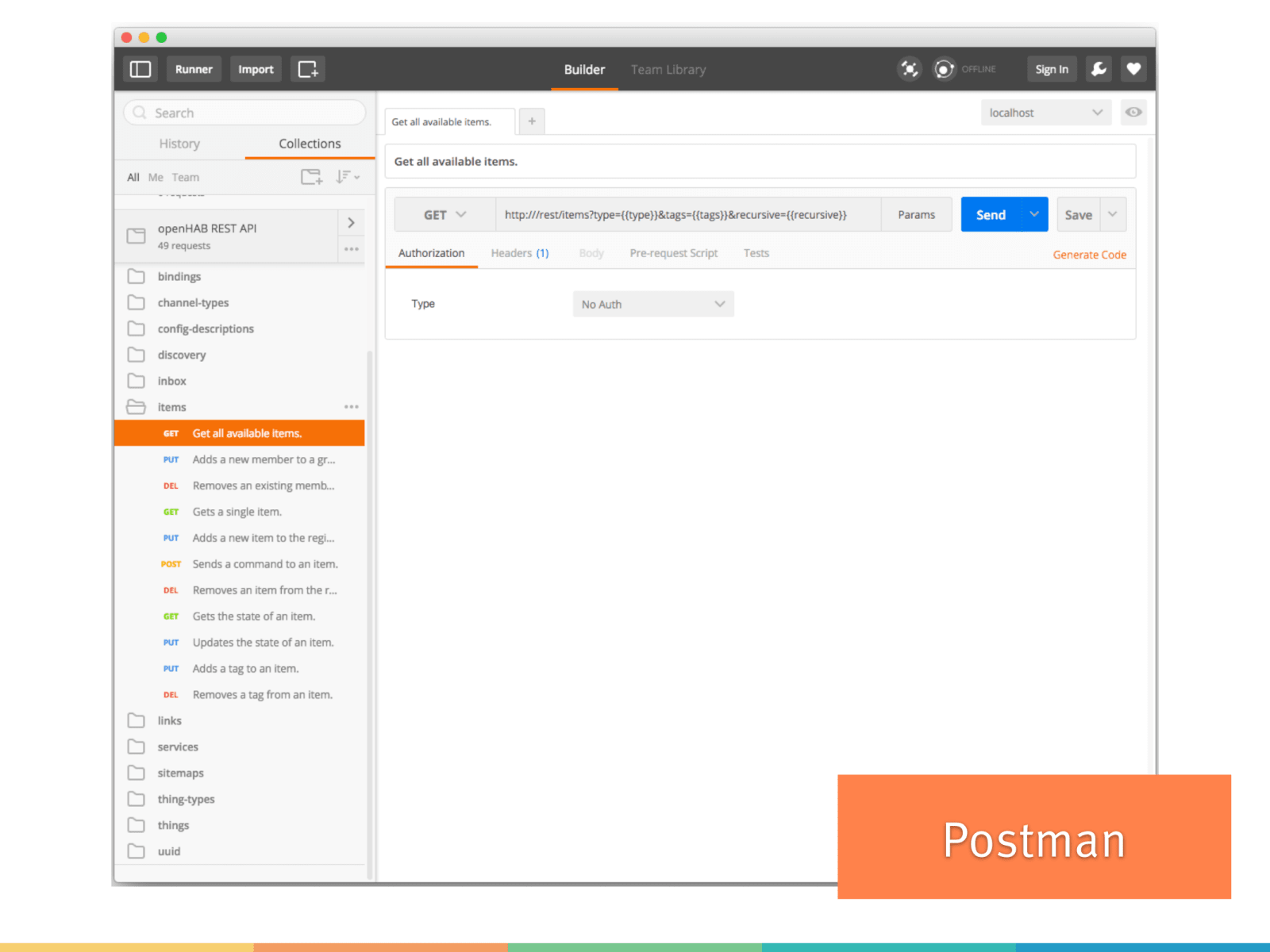1270x952 pixels.
Task: Filter collections by Me
Action: (x=156, y=177)
